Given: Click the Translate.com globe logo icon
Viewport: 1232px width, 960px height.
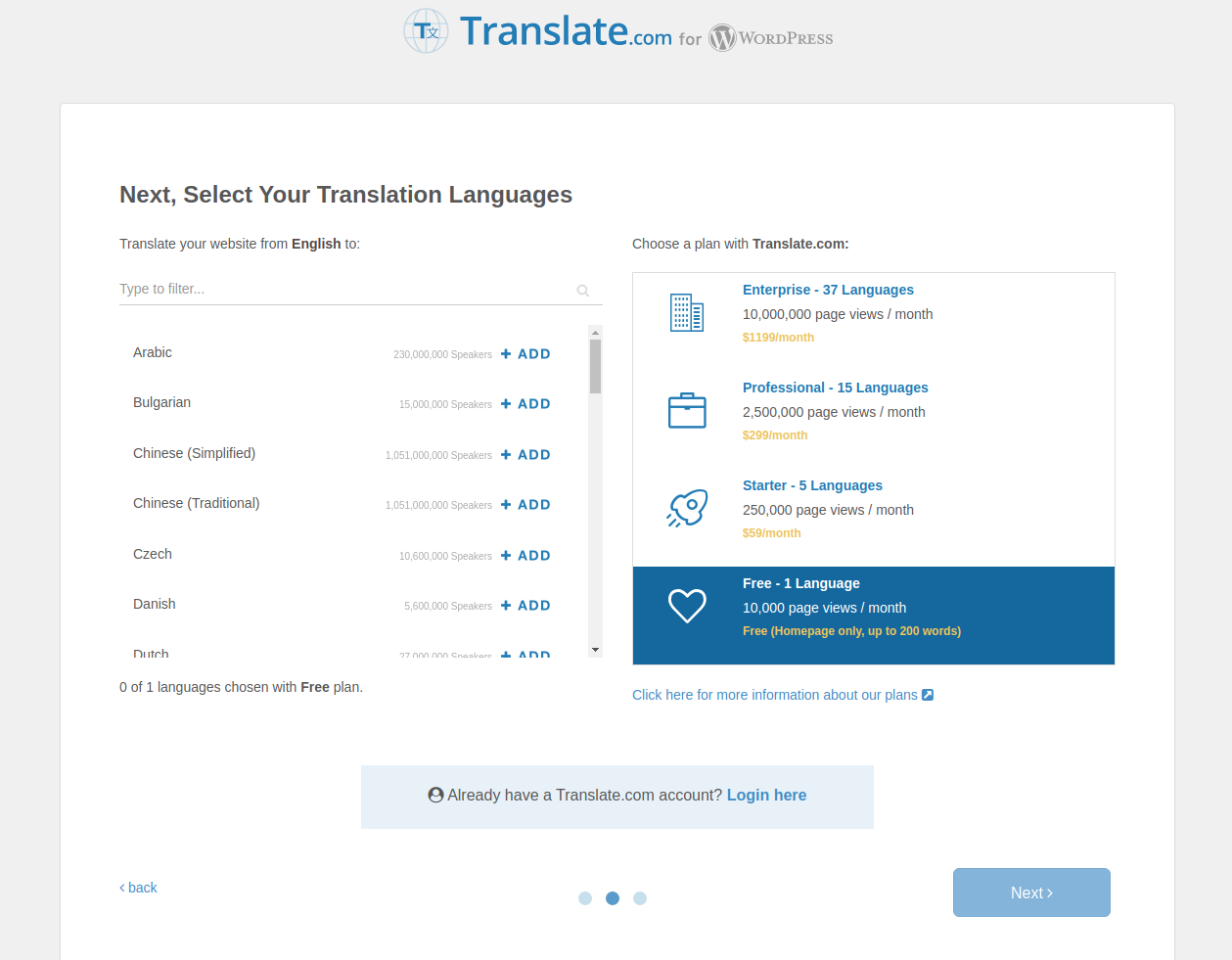Looking at the screenshot, I should click(427, 31).
